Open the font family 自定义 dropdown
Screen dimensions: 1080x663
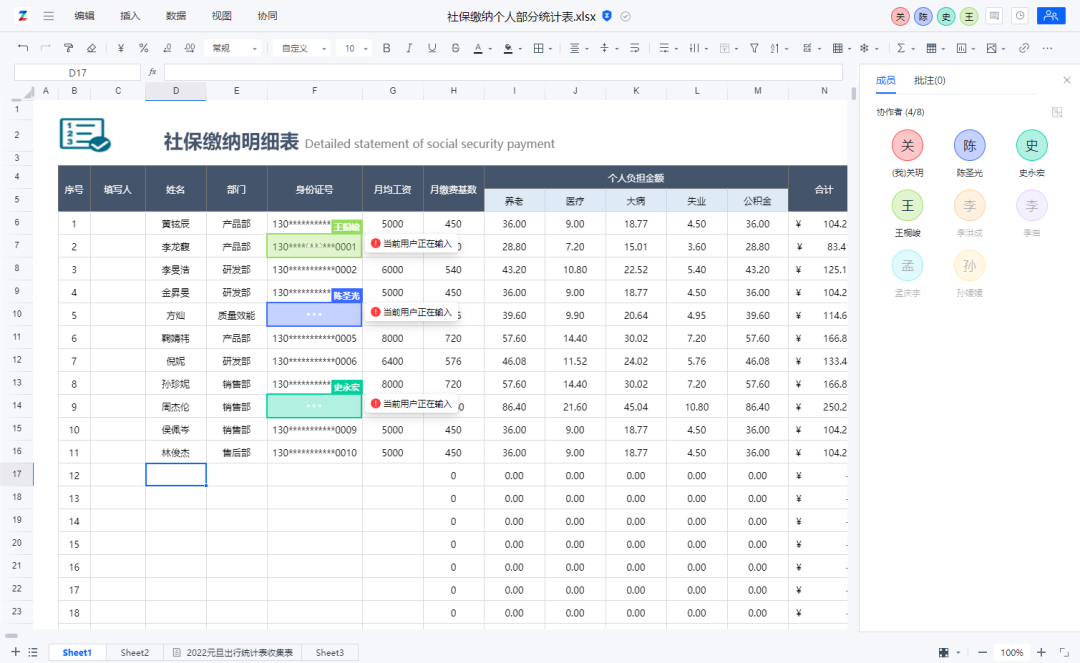pos(302,48)
